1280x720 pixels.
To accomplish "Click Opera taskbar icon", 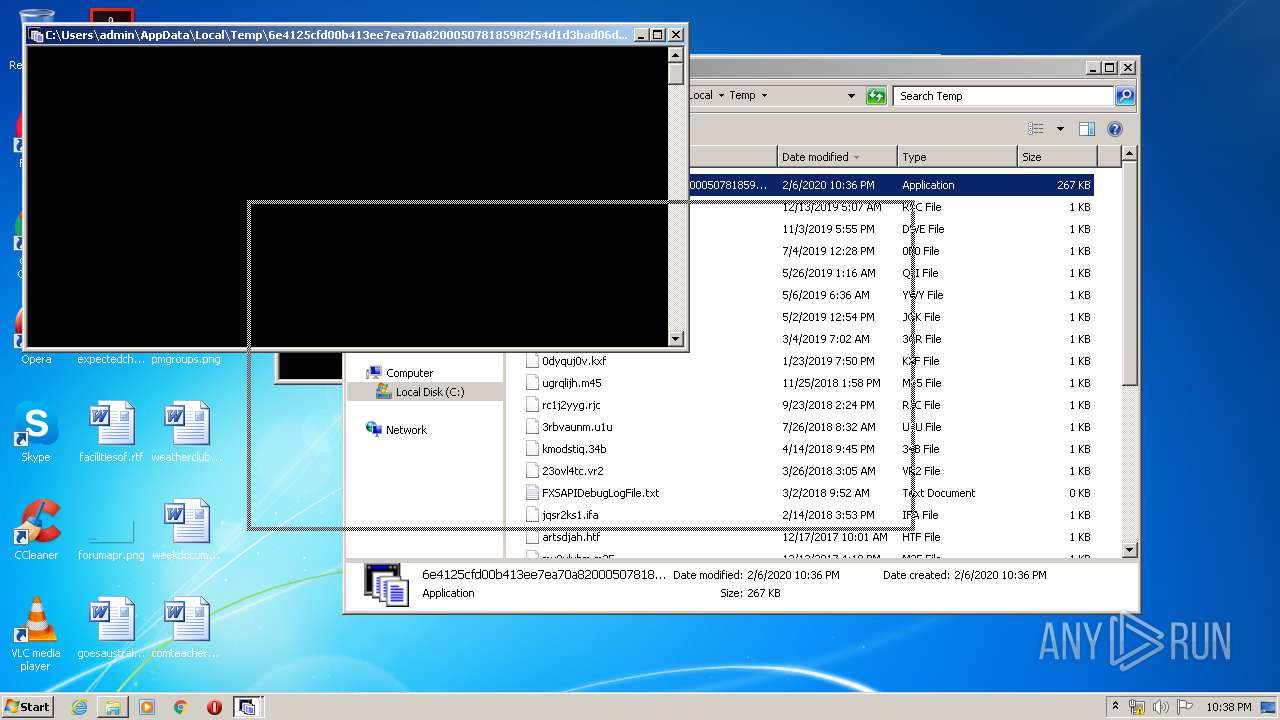I will 214,707.
